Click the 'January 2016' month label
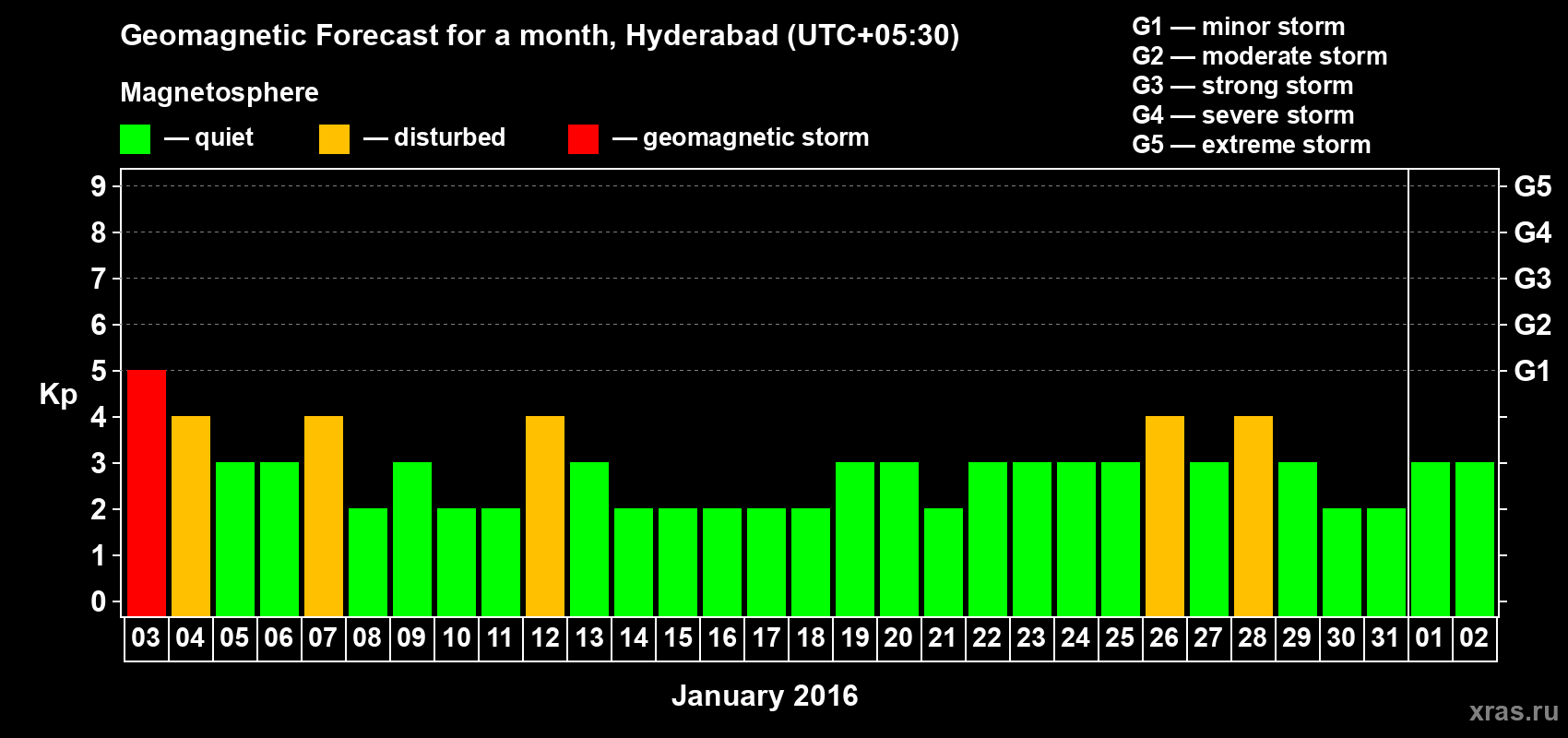Screen dimensions: 1568x738 pyautogui.click(x=765, y=696)
